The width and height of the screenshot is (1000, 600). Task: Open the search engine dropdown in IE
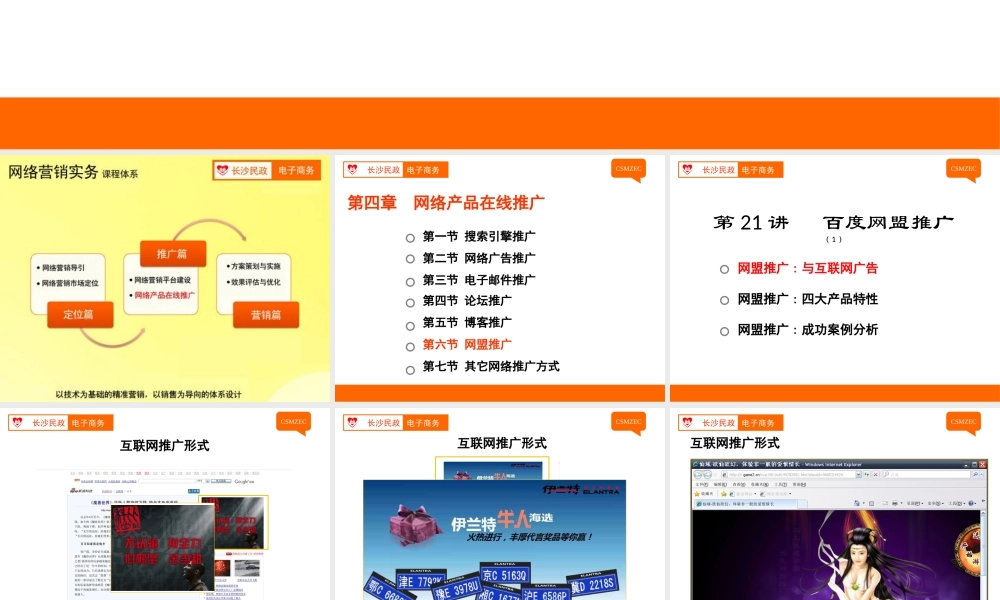click(x=981, y=473)
